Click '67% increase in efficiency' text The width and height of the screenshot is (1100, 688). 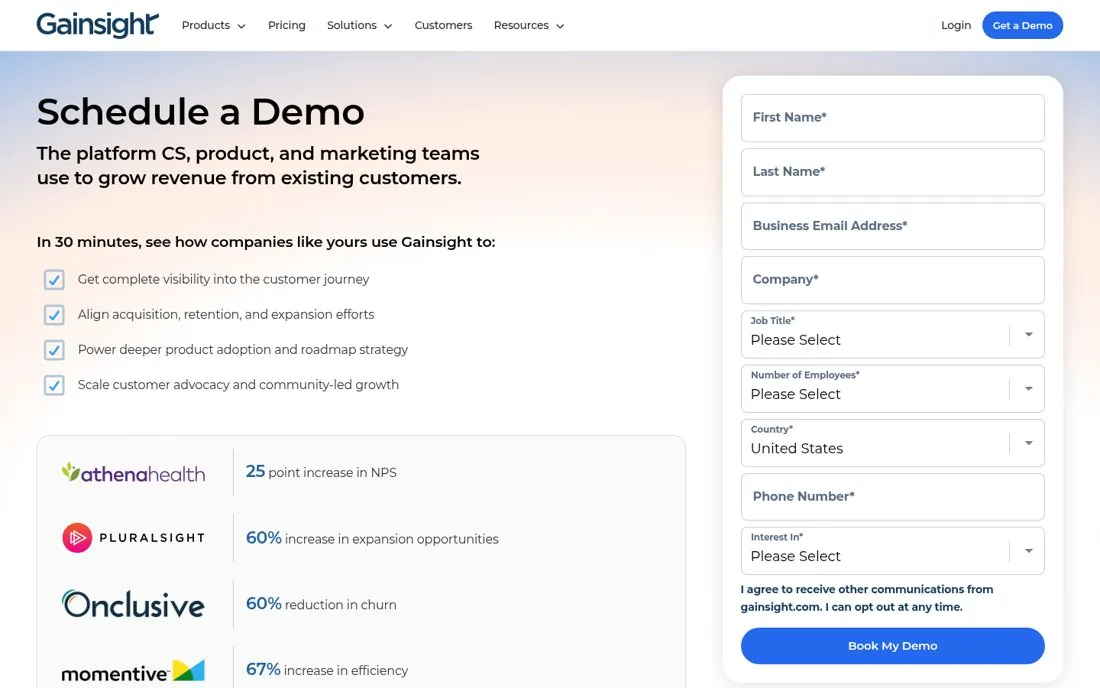click(326, 670)
